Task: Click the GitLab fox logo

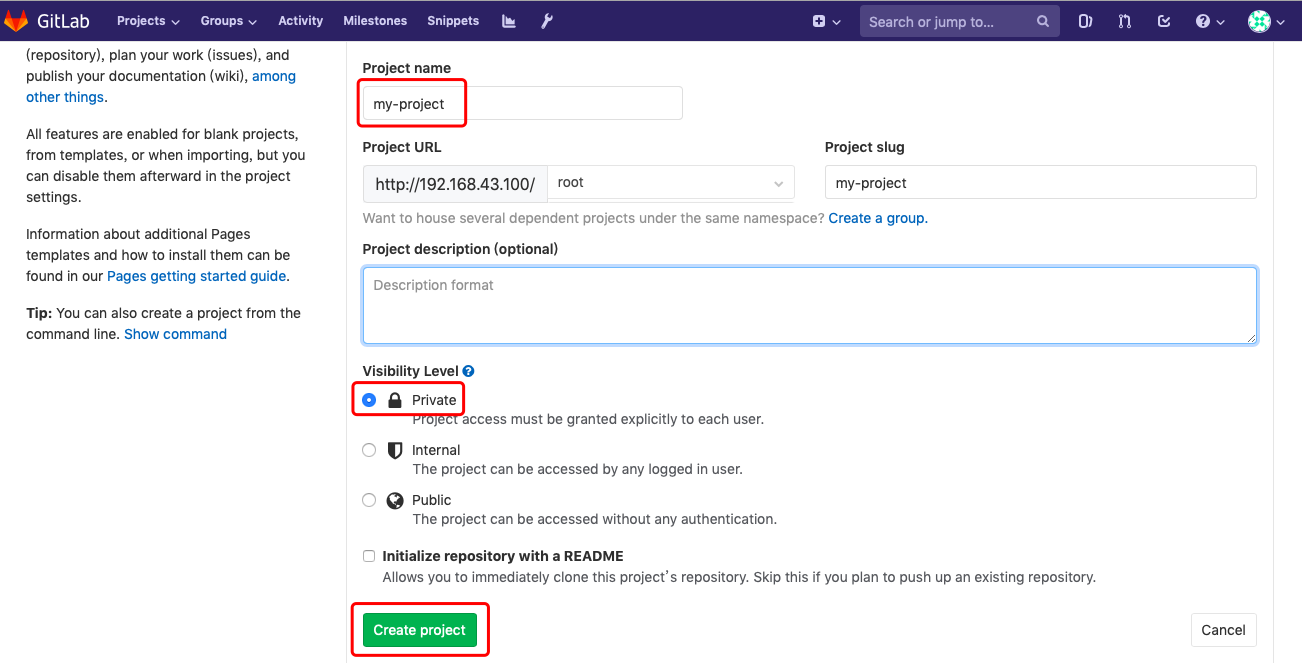Action: tap(15, 20)
